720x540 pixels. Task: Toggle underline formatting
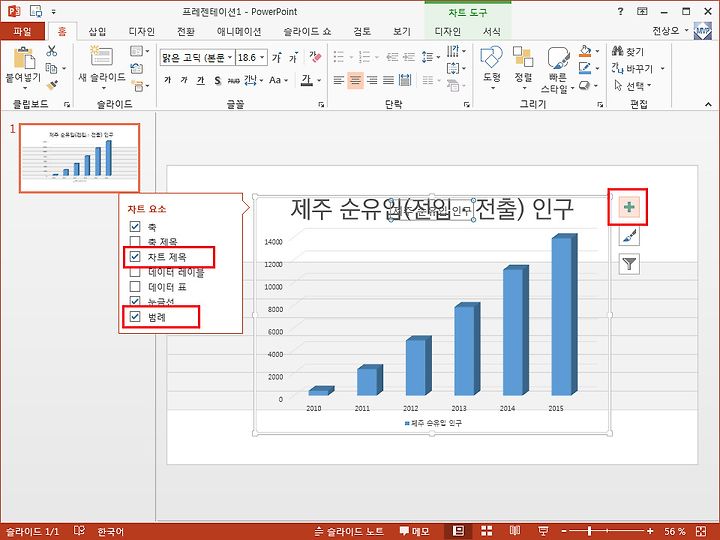click(x=200, y=80)
